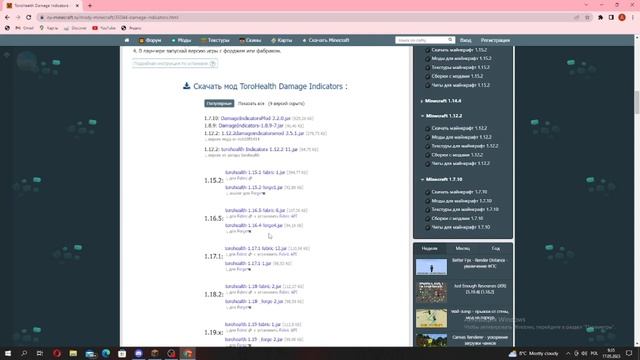
Task: Download torohealth 1.15.2 forge jar
Action: point(253,187)
